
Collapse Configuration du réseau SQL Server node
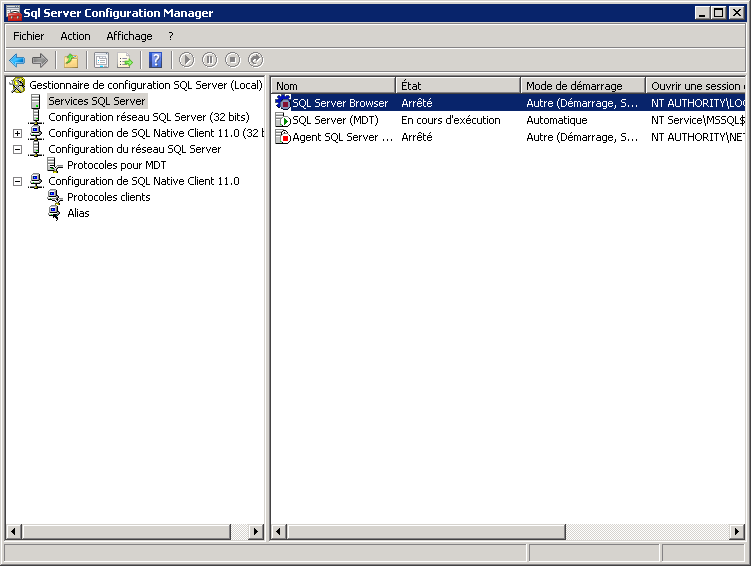pos(17,149)
